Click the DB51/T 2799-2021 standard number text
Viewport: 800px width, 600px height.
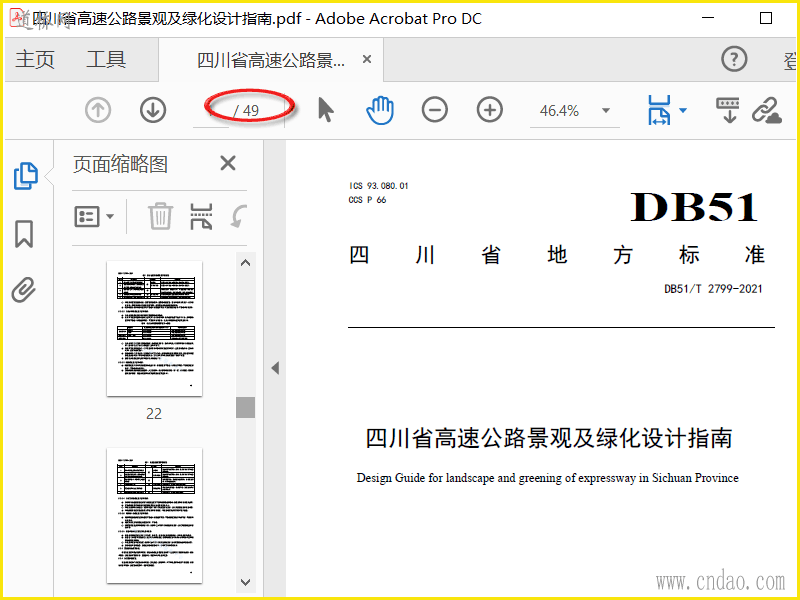click(713, 289)
